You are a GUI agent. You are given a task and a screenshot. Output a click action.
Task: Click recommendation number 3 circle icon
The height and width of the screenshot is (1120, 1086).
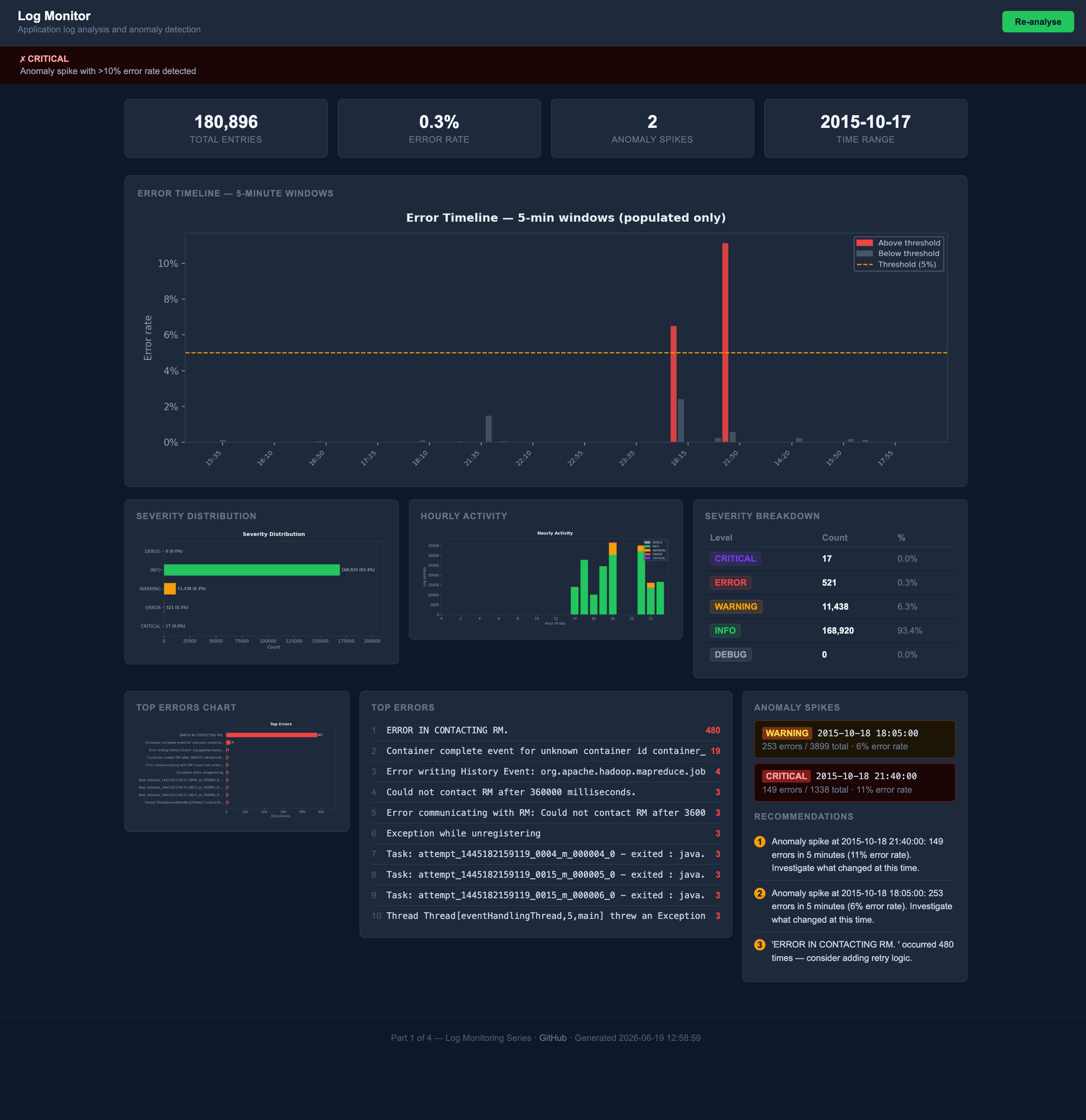pyautogui.click(x=759, y=945)
